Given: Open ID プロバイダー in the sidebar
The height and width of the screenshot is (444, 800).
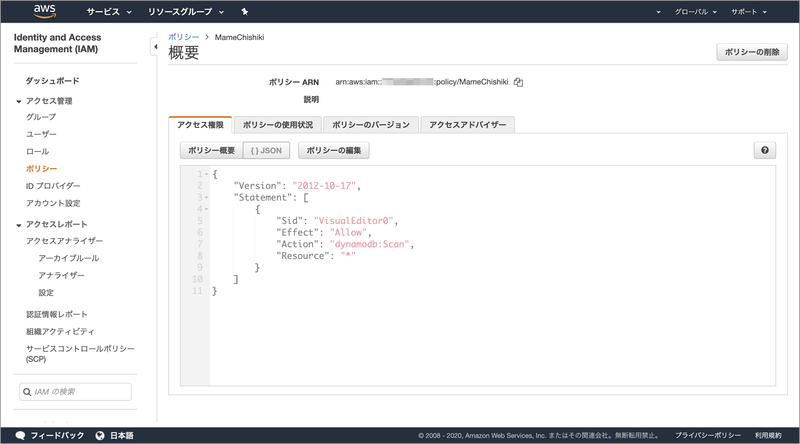Looking at the screenshot, I should click(x=53, y=186).
